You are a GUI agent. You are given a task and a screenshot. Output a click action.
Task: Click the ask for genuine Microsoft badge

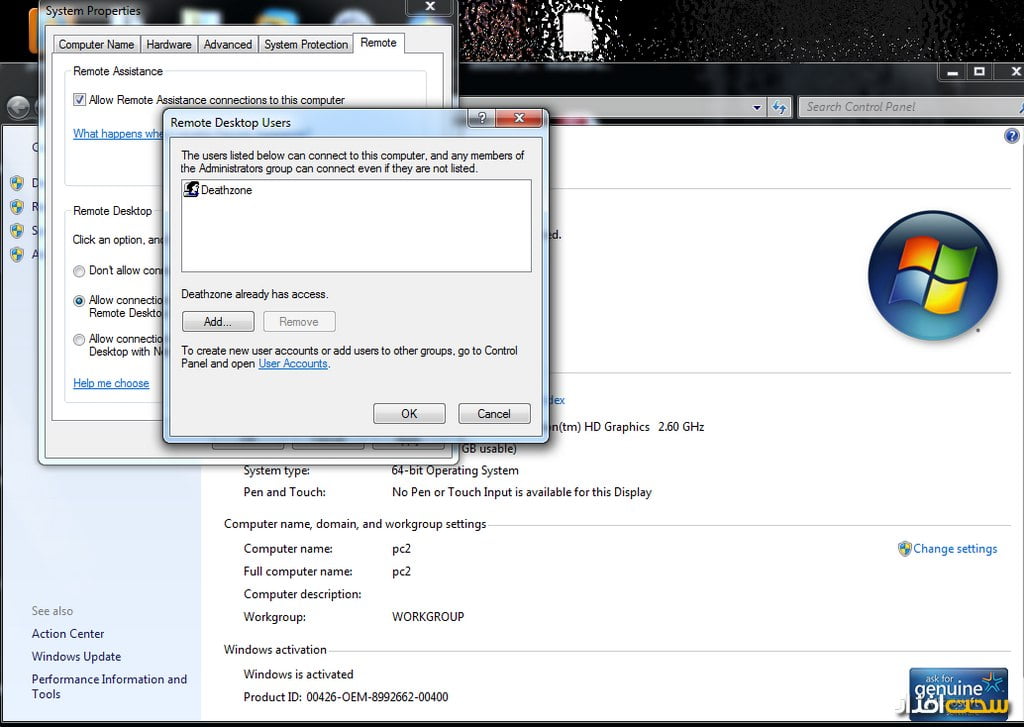(x=957, y=691)
